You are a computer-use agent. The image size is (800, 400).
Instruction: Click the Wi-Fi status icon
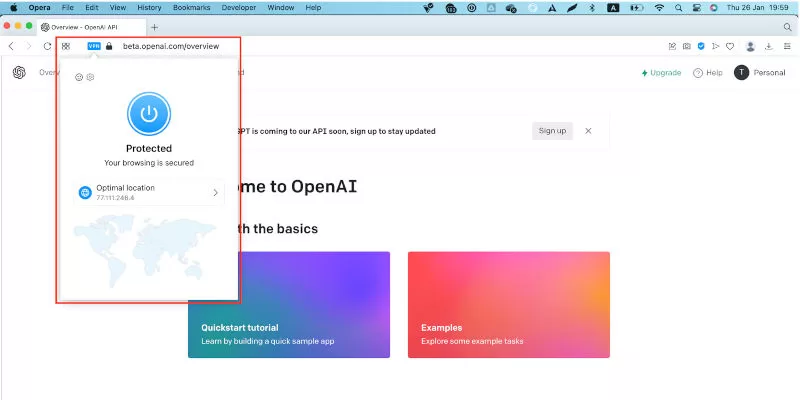click(659, 8)
